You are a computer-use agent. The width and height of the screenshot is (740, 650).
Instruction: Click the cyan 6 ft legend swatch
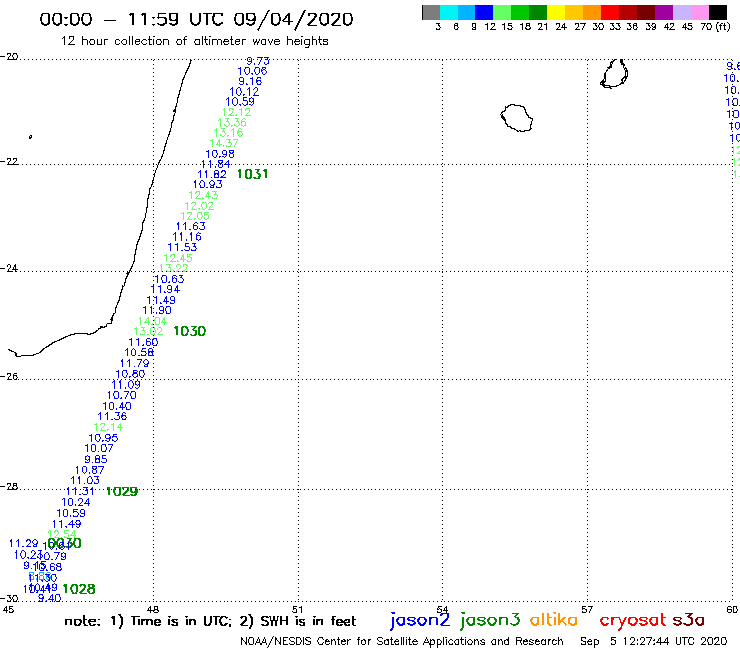[449, 12]
